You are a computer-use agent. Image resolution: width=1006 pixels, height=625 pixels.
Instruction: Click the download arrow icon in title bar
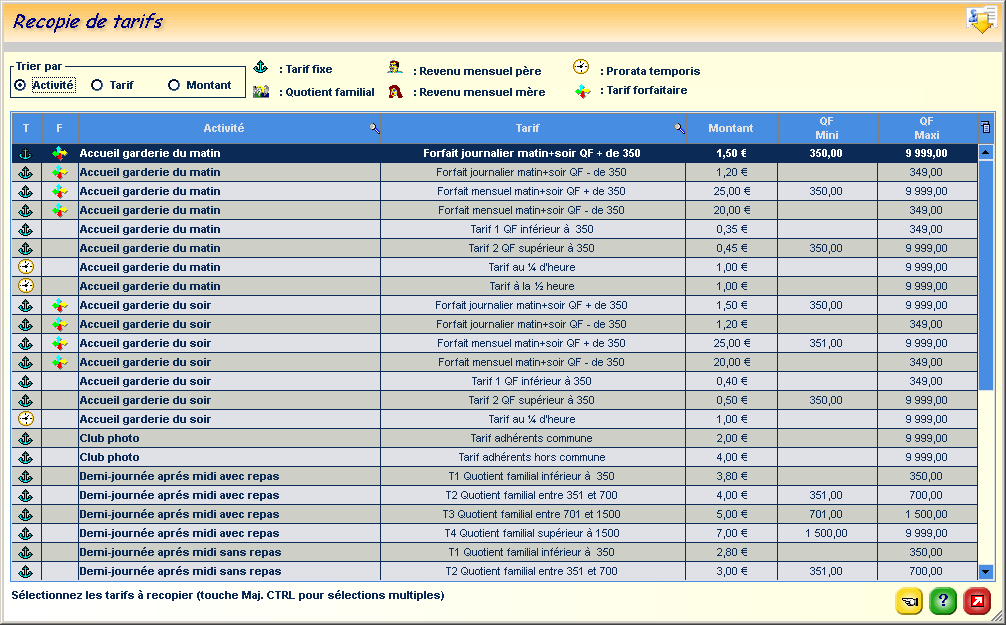click(x=980, y=20)
